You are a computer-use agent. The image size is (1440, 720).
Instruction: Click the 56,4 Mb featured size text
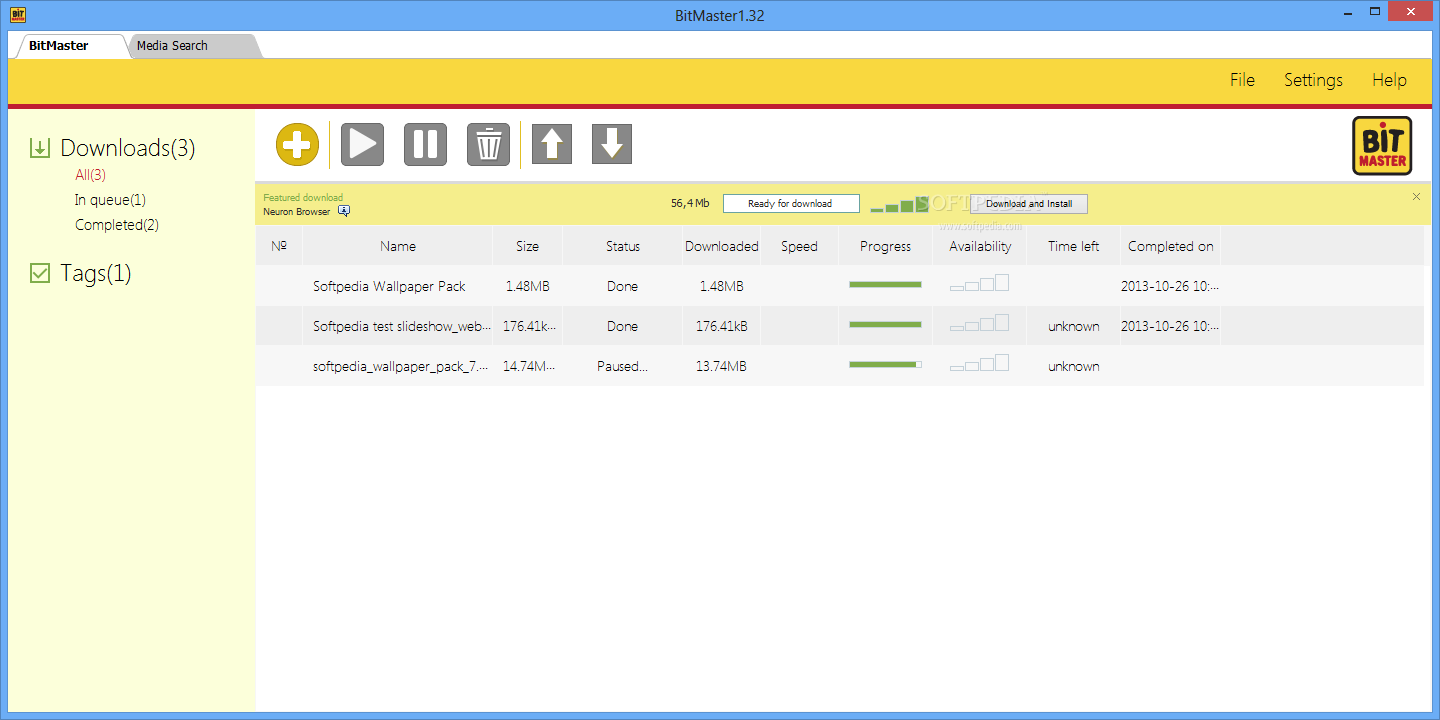pos(690,203)
